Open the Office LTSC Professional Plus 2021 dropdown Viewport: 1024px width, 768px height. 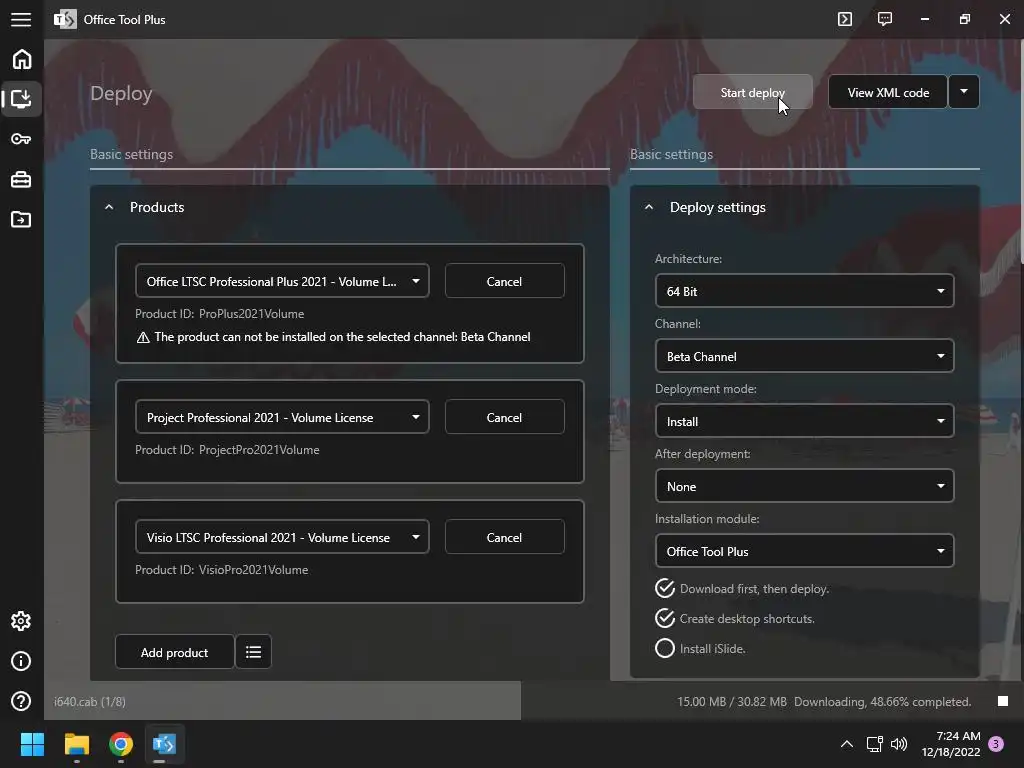tap(282, 281)
